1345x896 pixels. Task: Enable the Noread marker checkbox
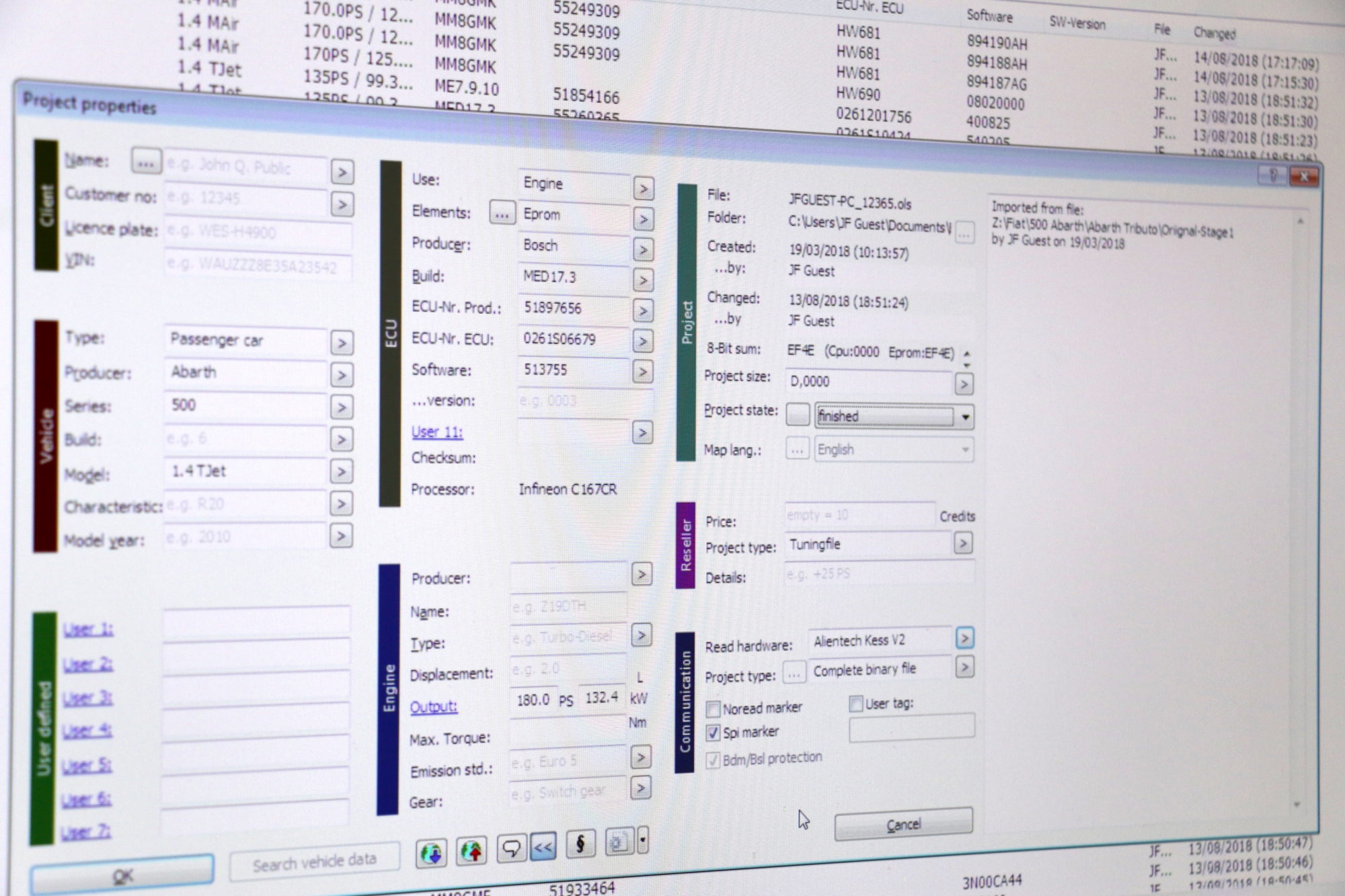[x=715, y=707]
